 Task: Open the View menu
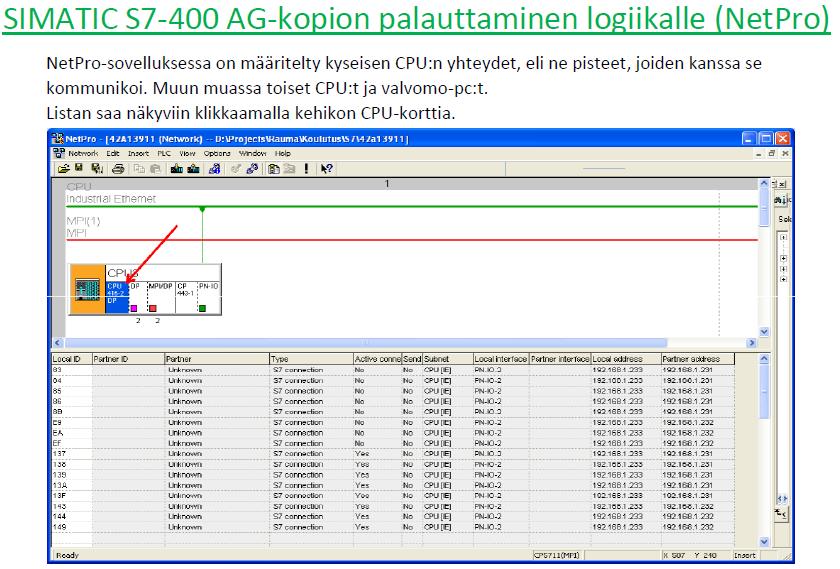(x=187, y=153)
